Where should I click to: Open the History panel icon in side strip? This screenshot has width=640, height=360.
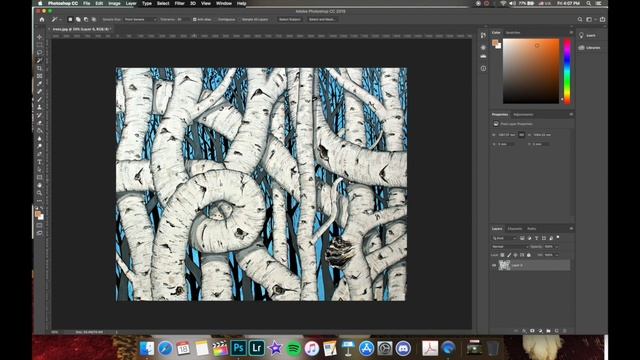(483, 36)
